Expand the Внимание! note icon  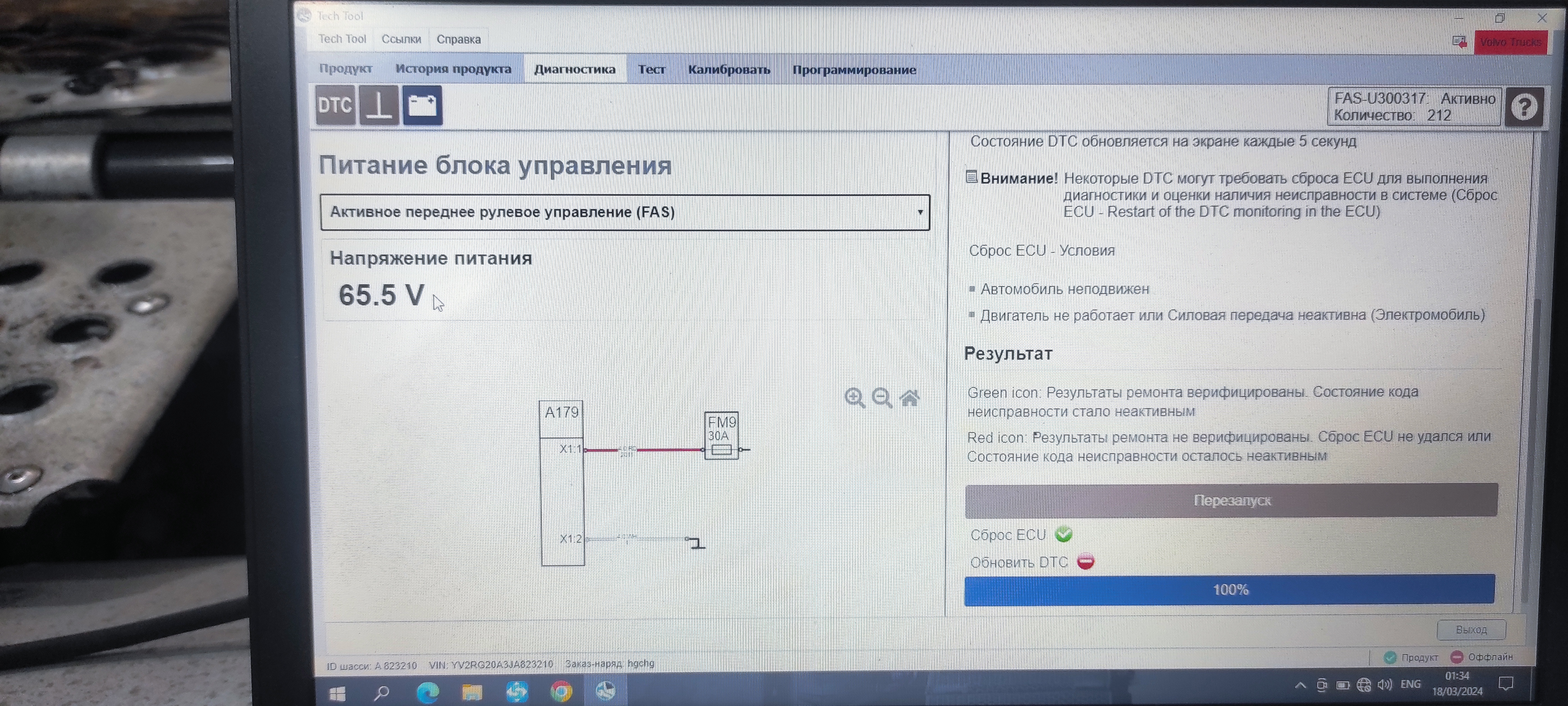point(972,177)
